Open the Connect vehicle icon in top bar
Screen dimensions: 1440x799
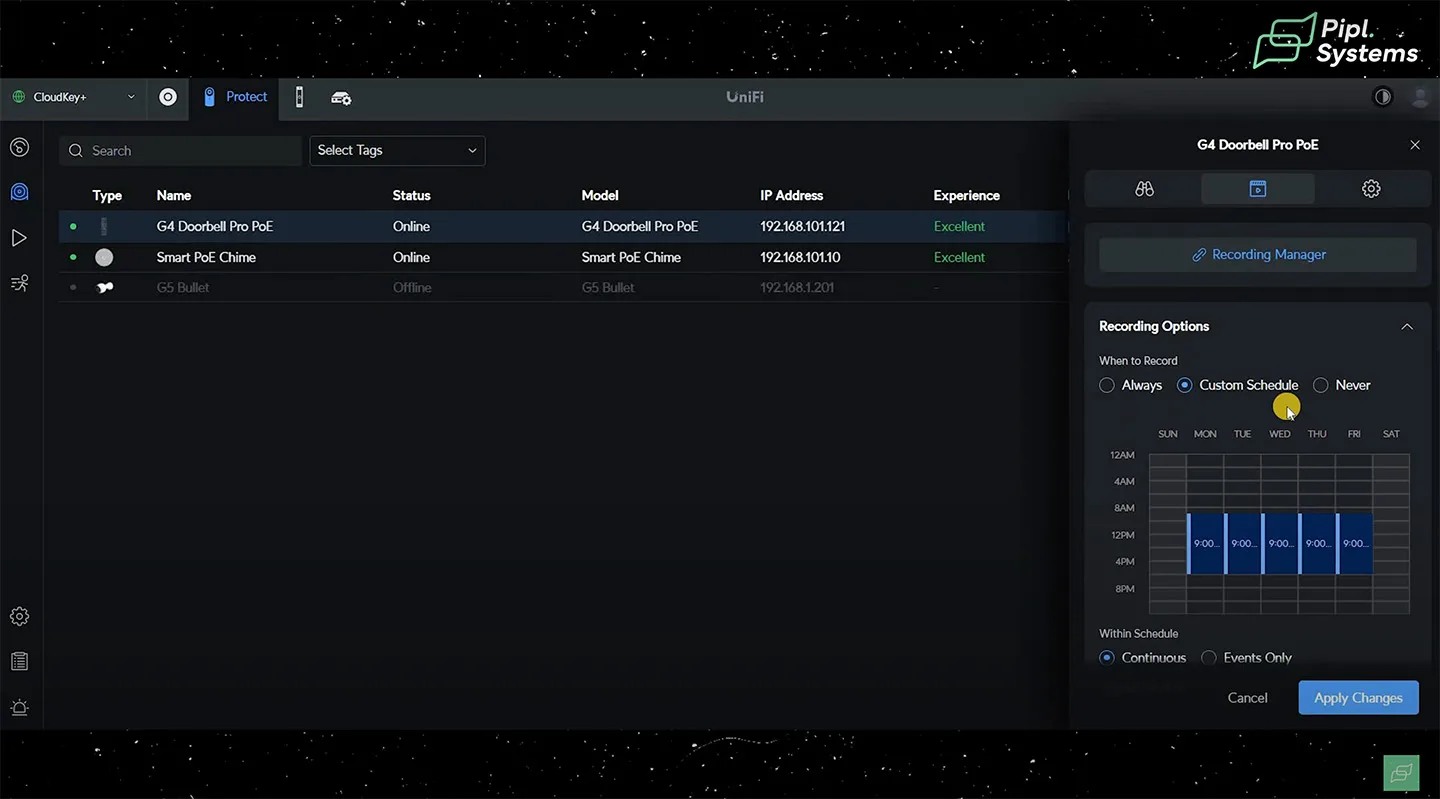341,98
